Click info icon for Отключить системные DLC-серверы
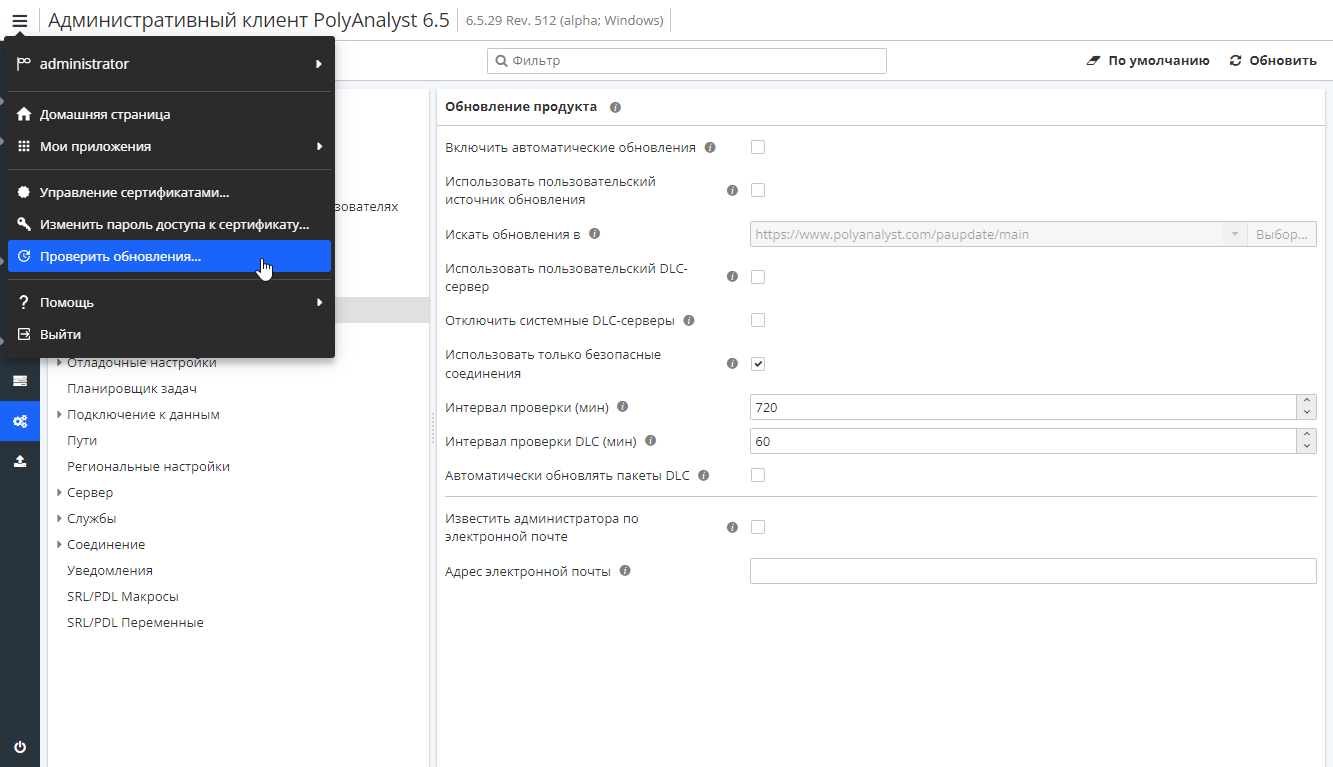This screenshot has height=767, width=1333. point(689,321)
